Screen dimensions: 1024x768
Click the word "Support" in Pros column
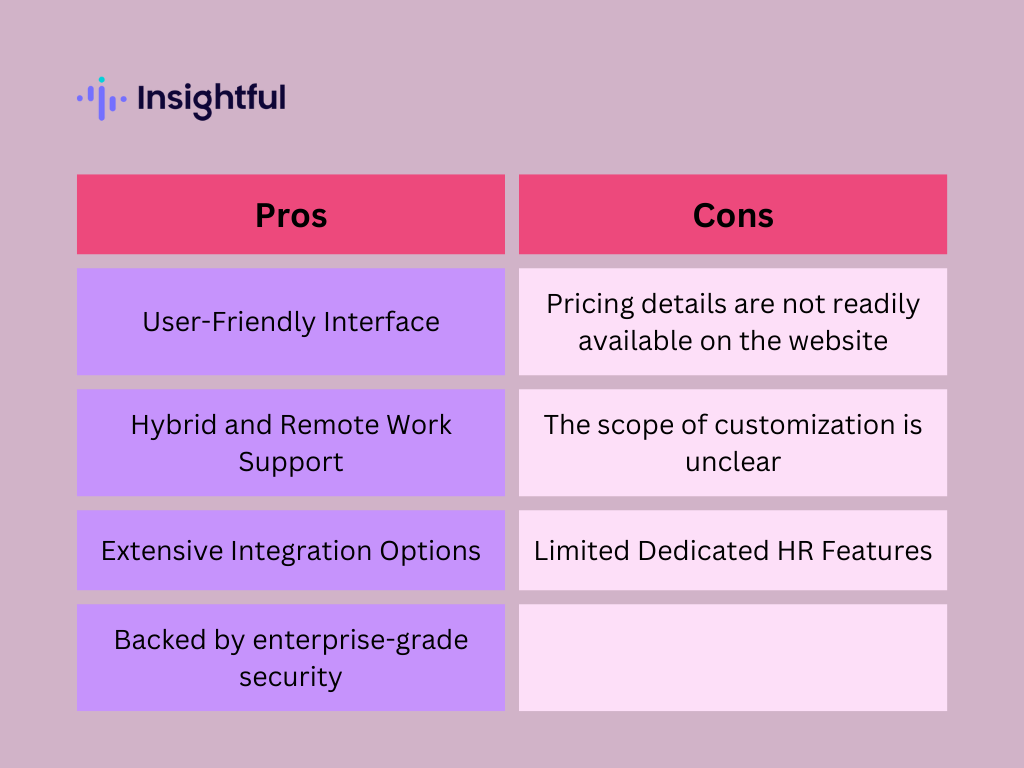pos(291,462)
